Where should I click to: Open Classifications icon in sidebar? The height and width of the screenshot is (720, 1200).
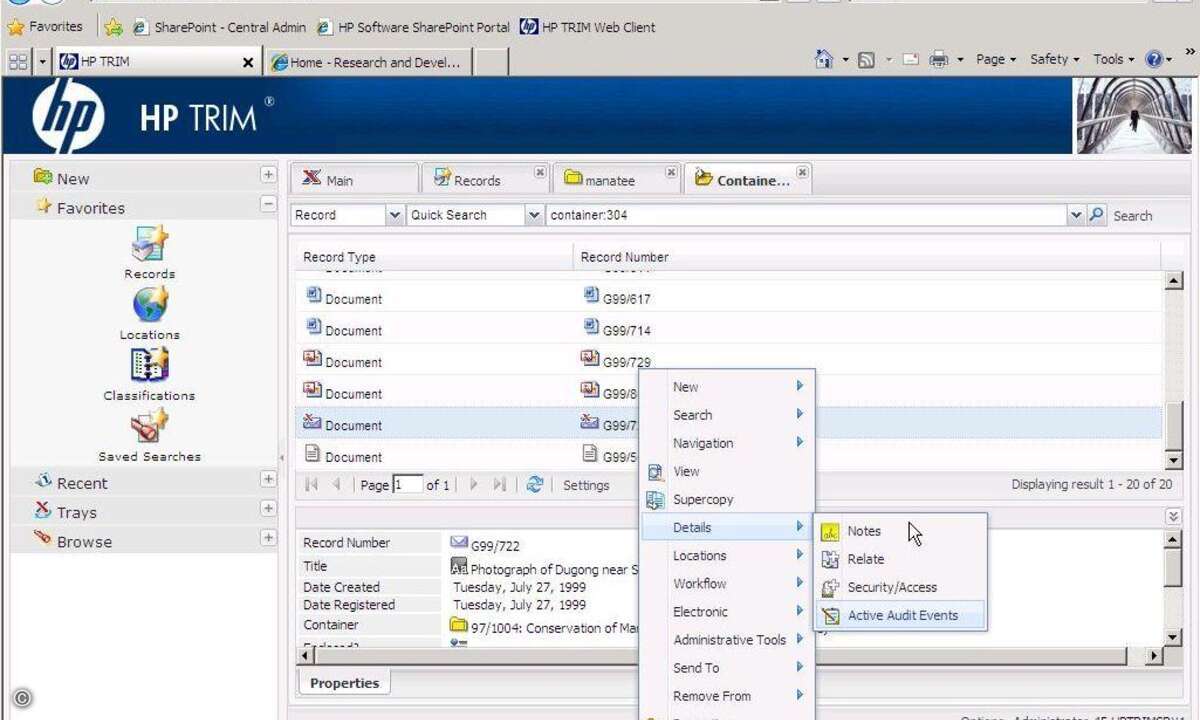[150, 366]
